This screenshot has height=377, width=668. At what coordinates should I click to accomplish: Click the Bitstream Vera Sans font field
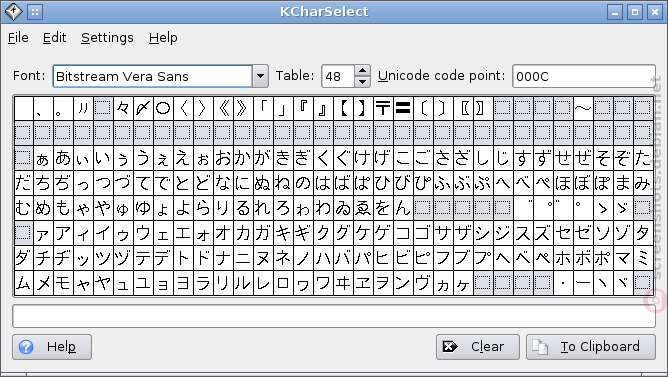153,76
